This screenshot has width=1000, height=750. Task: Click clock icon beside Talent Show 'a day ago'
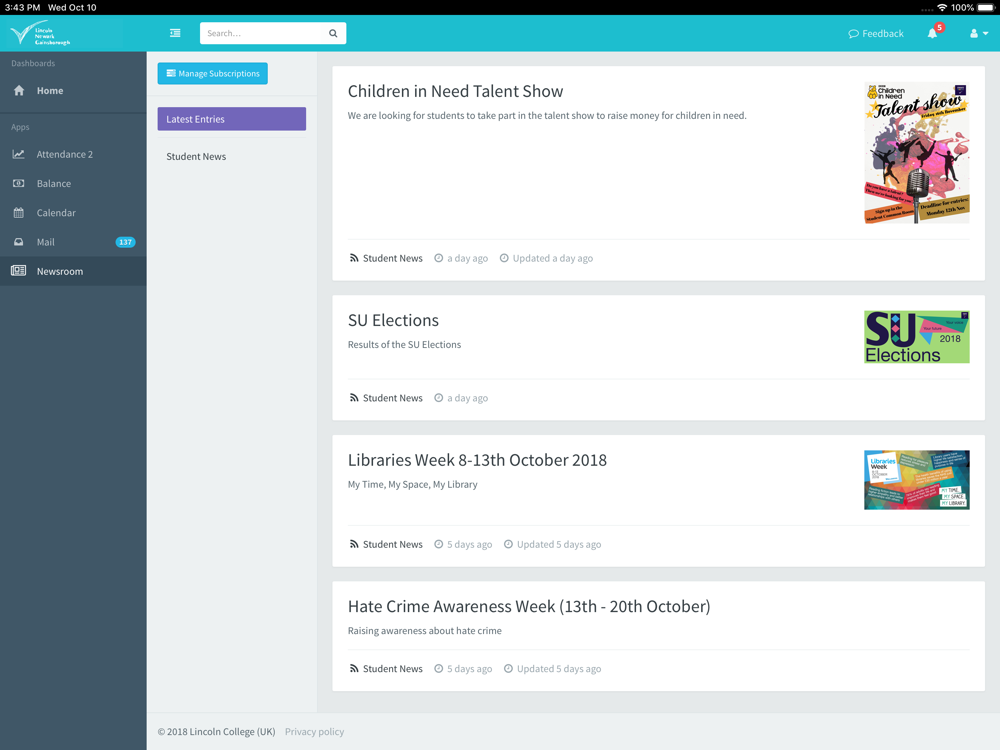439,258
